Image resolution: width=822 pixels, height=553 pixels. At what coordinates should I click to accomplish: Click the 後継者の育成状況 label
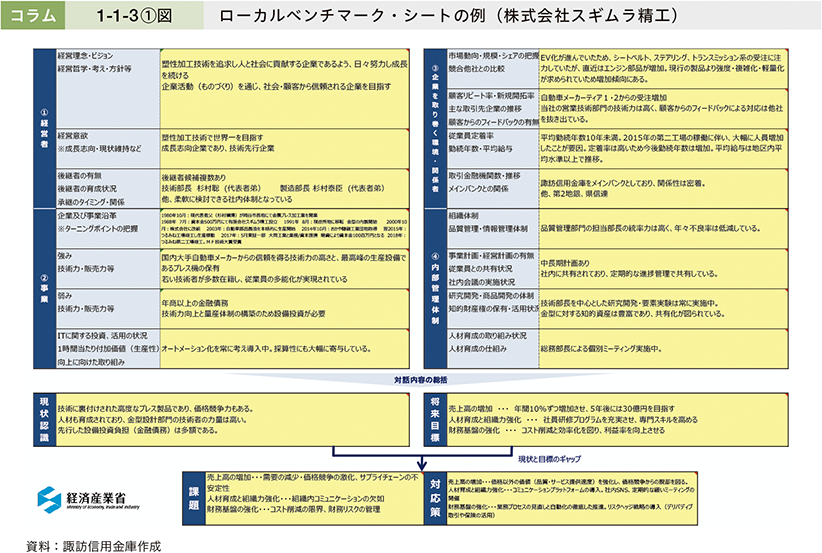tap(87, 189)
